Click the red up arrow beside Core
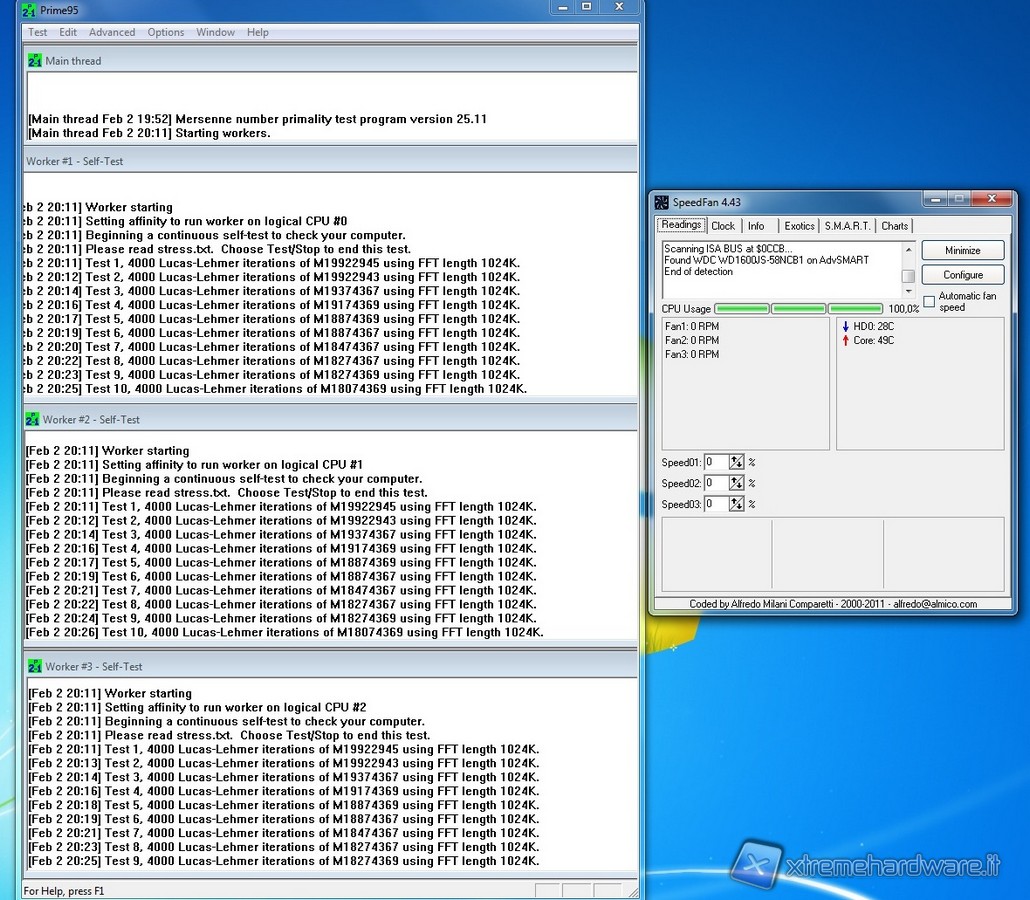The image size is (1030, 900). point(846,340)
